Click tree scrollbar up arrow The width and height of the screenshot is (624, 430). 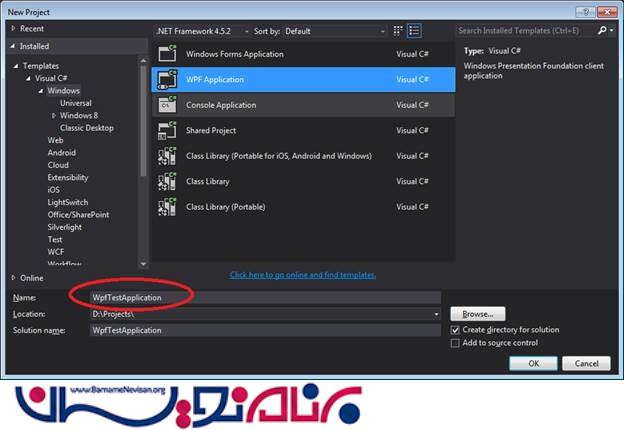pyautogui.click(x=144, y=61)
